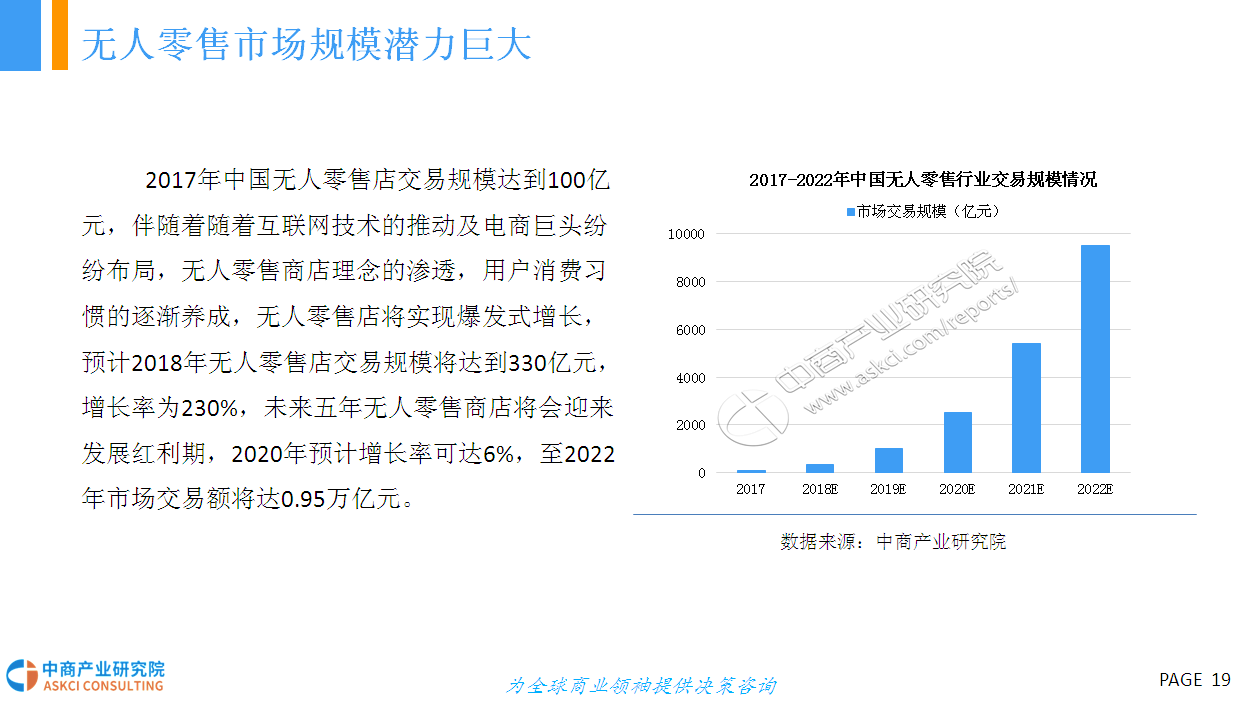The height and width of the screenshot is (710, 1250).
Task: Click the slide title 无人零售市场规模潜力巨大
Action: [305, 44]
